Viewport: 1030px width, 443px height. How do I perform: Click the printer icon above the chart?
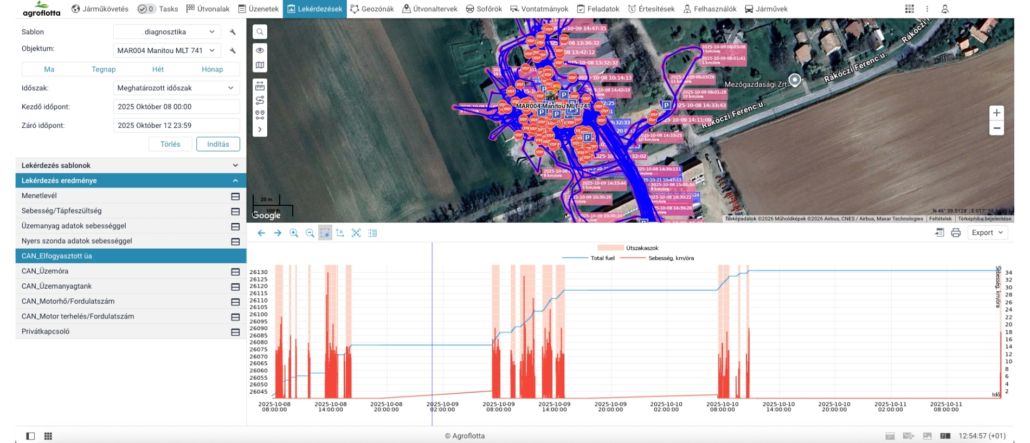click(955, 233)
